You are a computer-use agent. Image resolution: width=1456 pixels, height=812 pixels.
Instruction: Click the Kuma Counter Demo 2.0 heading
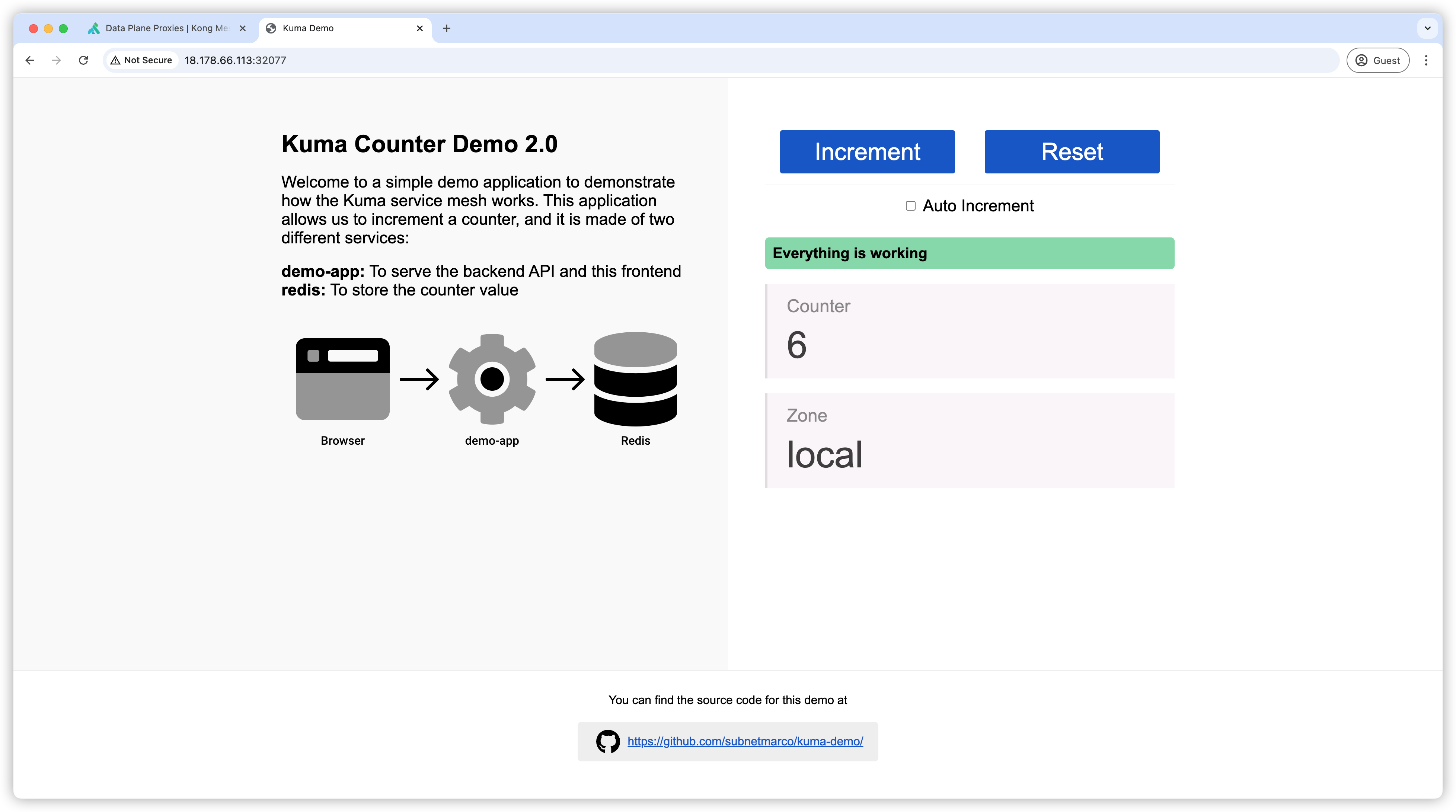419,144
